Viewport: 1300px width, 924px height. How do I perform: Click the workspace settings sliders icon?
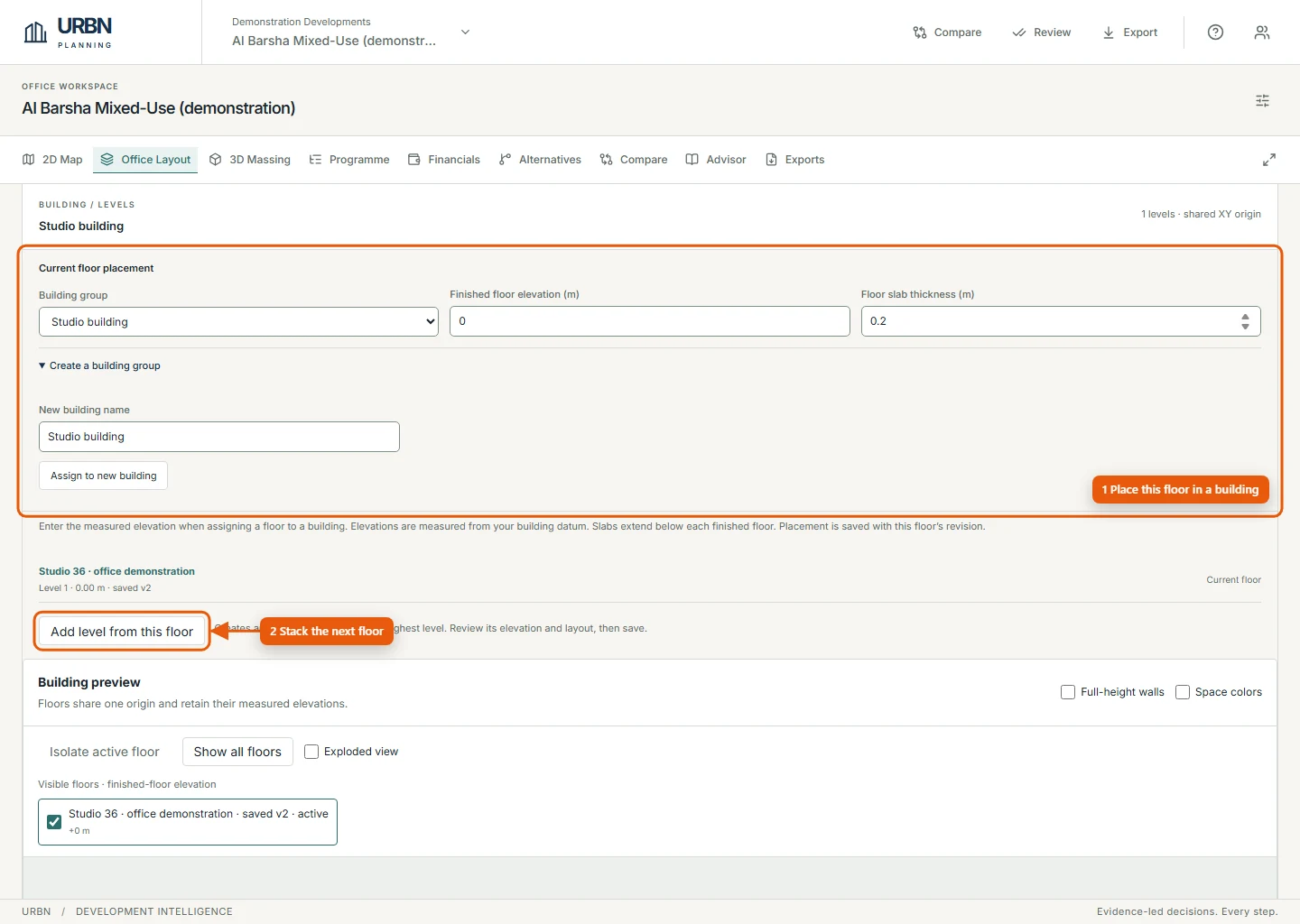click(x=1262, y=101)
